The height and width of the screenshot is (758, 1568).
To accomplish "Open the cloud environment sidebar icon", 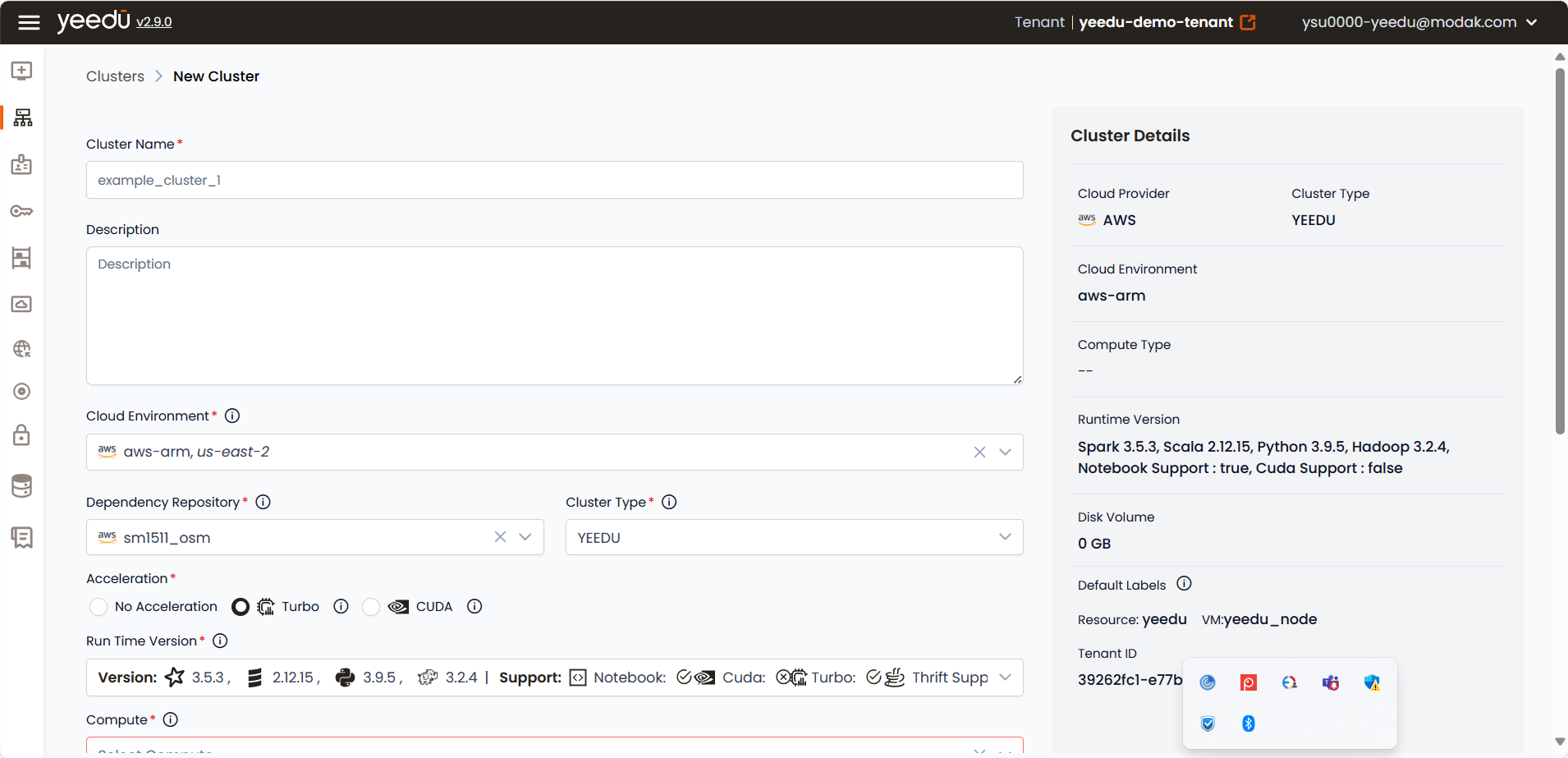I will click(x=22, y=304).
